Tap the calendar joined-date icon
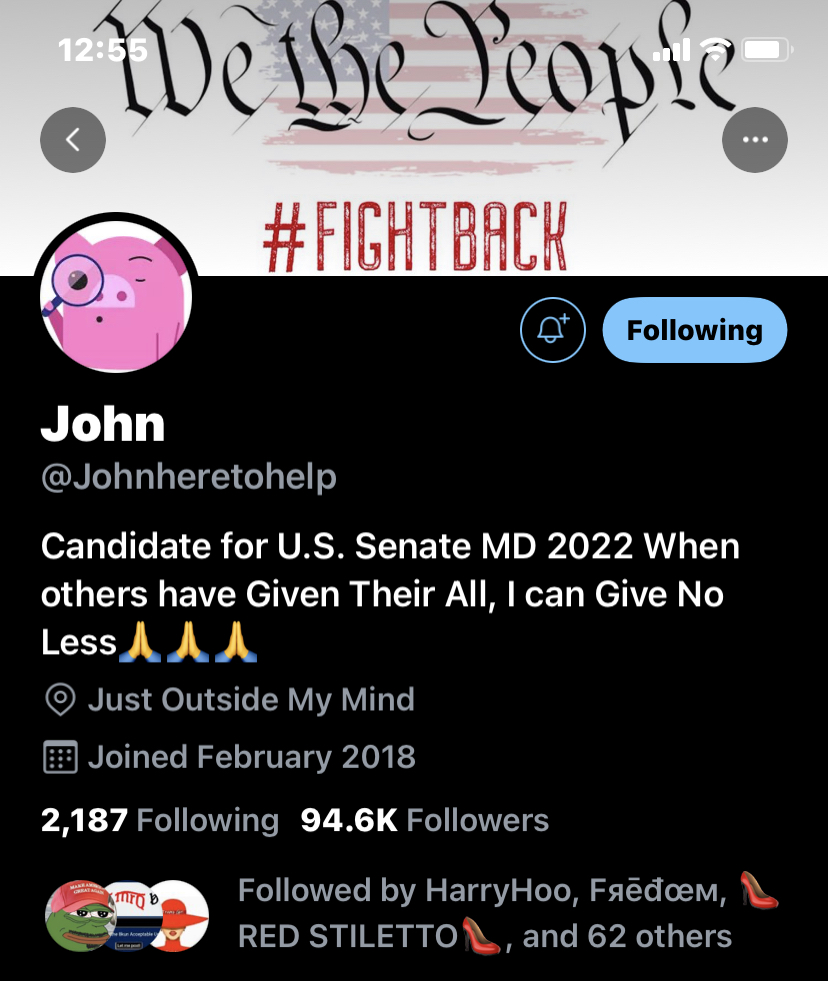 (61, 757)
